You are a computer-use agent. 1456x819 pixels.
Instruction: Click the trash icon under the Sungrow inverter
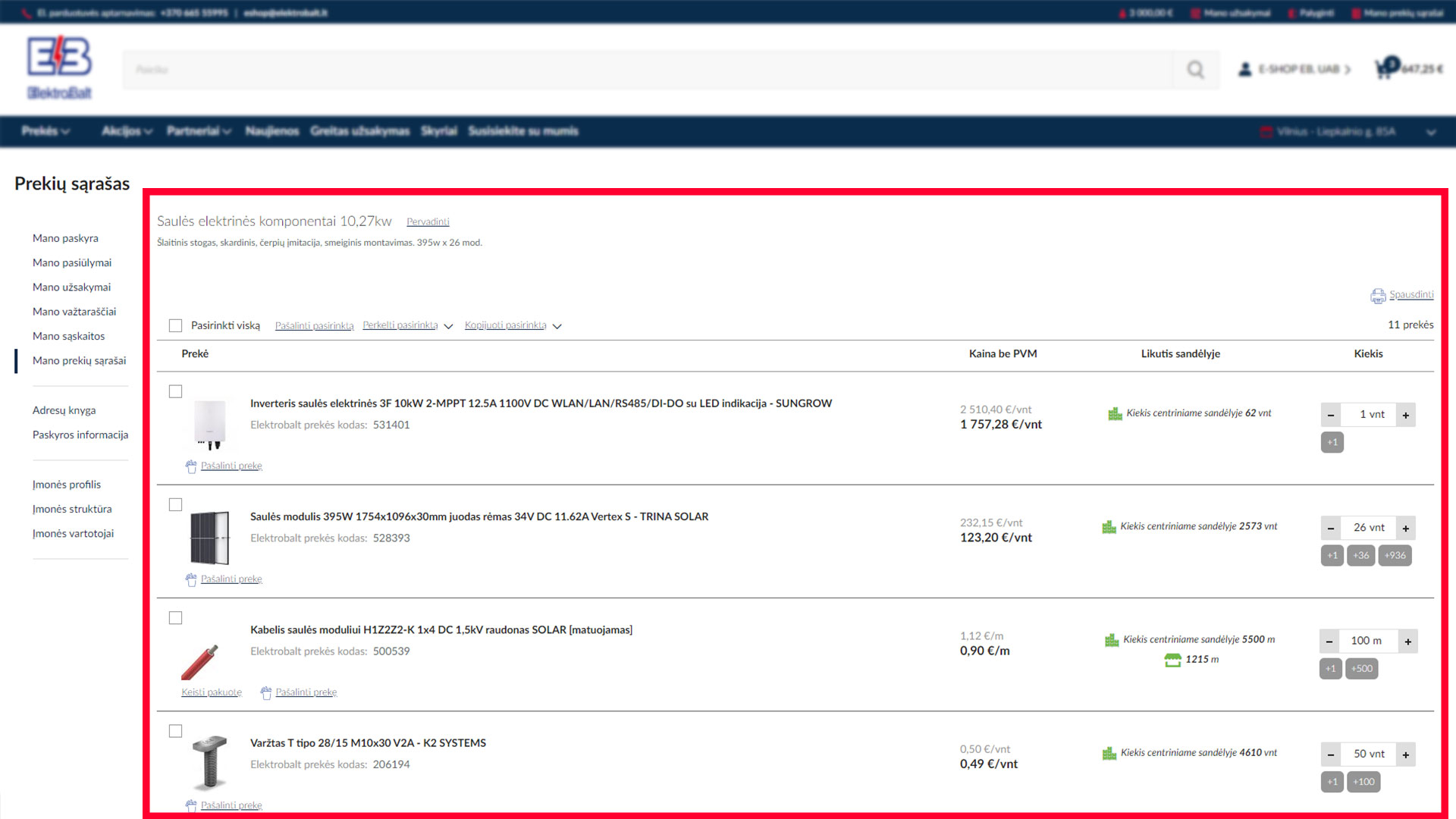pyautogui.click(x=191, y=466)
